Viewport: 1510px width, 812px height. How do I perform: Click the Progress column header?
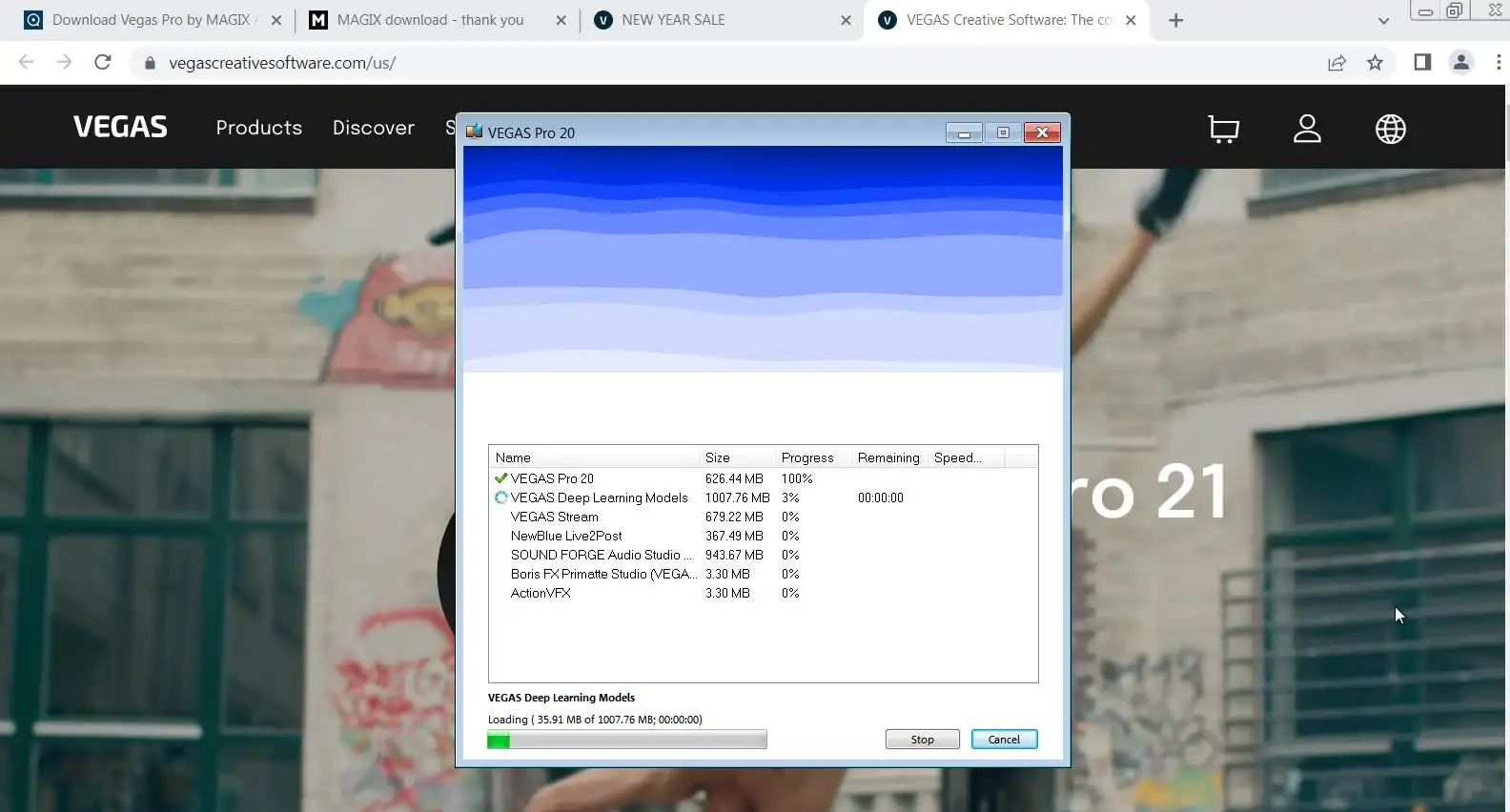[x=812, y=457]
